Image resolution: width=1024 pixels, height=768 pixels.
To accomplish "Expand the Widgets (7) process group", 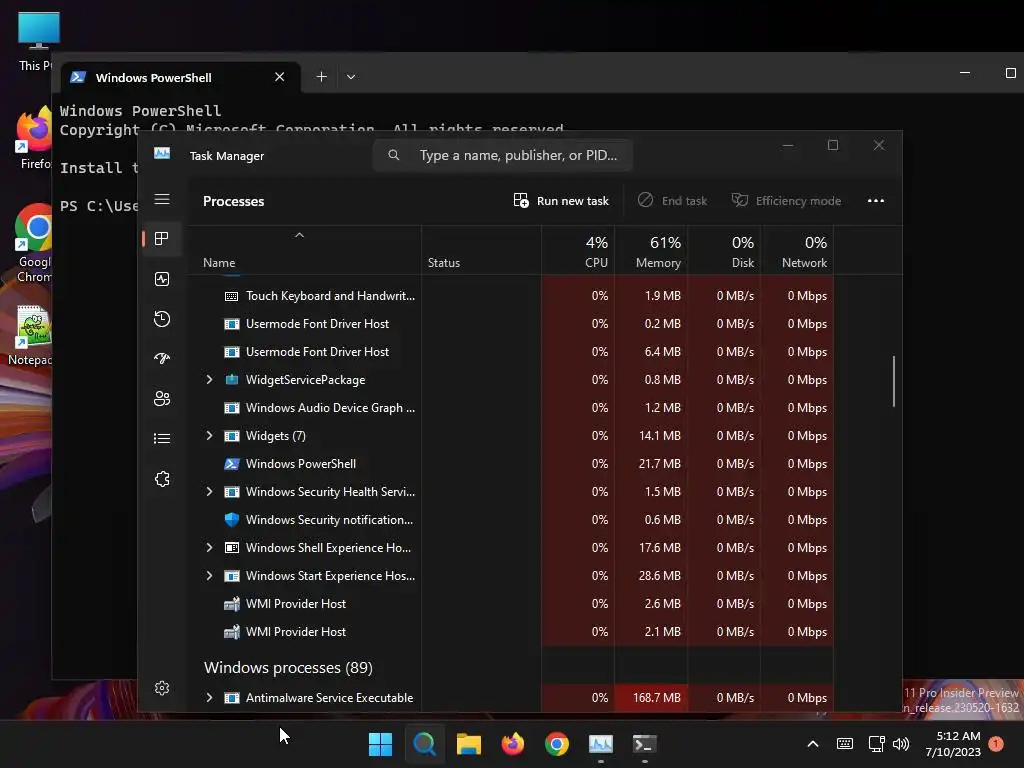I will tap(209, 436).
